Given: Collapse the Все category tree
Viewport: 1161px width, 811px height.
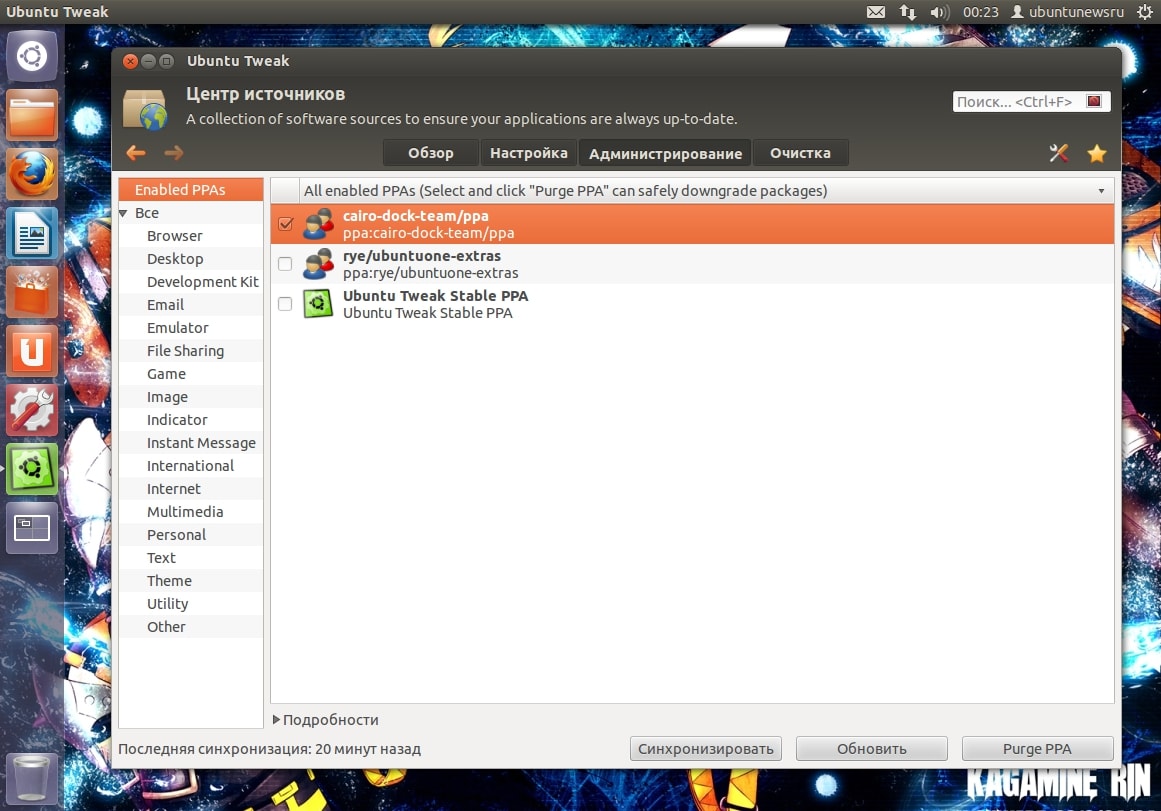Looking at the screenshot, I should point(124,213).
